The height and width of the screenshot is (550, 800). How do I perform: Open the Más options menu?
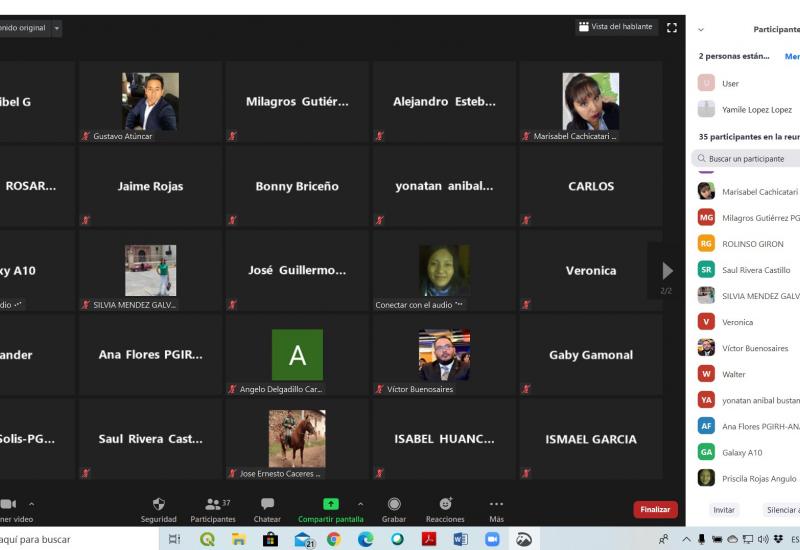(x=496, y=509)
